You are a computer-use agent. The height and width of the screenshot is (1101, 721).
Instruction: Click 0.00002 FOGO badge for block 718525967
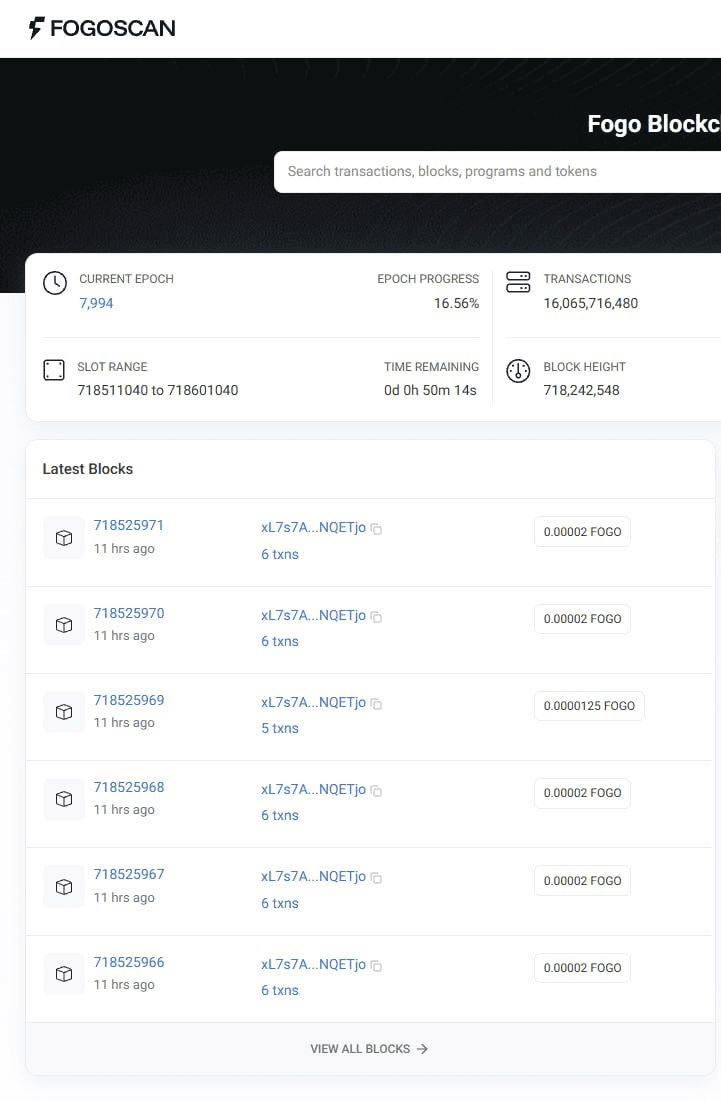(x=582, y=881)
